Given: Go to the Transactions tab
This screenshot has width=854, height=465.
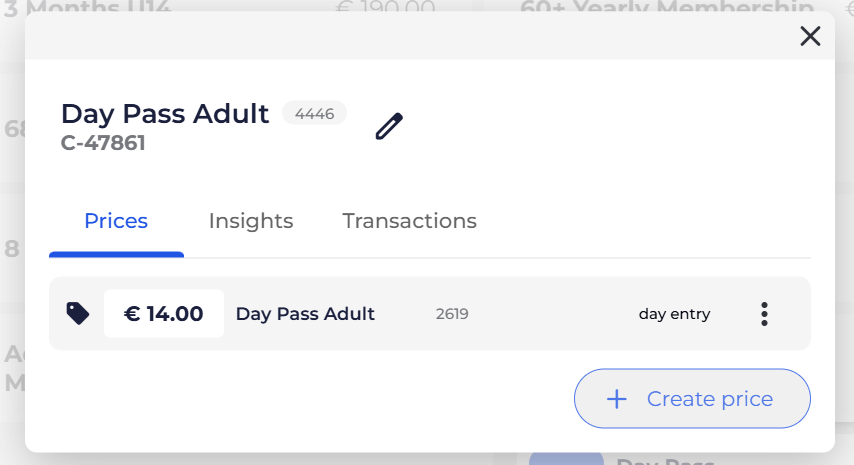Looking at the screenshot, I should click(409, 221).
